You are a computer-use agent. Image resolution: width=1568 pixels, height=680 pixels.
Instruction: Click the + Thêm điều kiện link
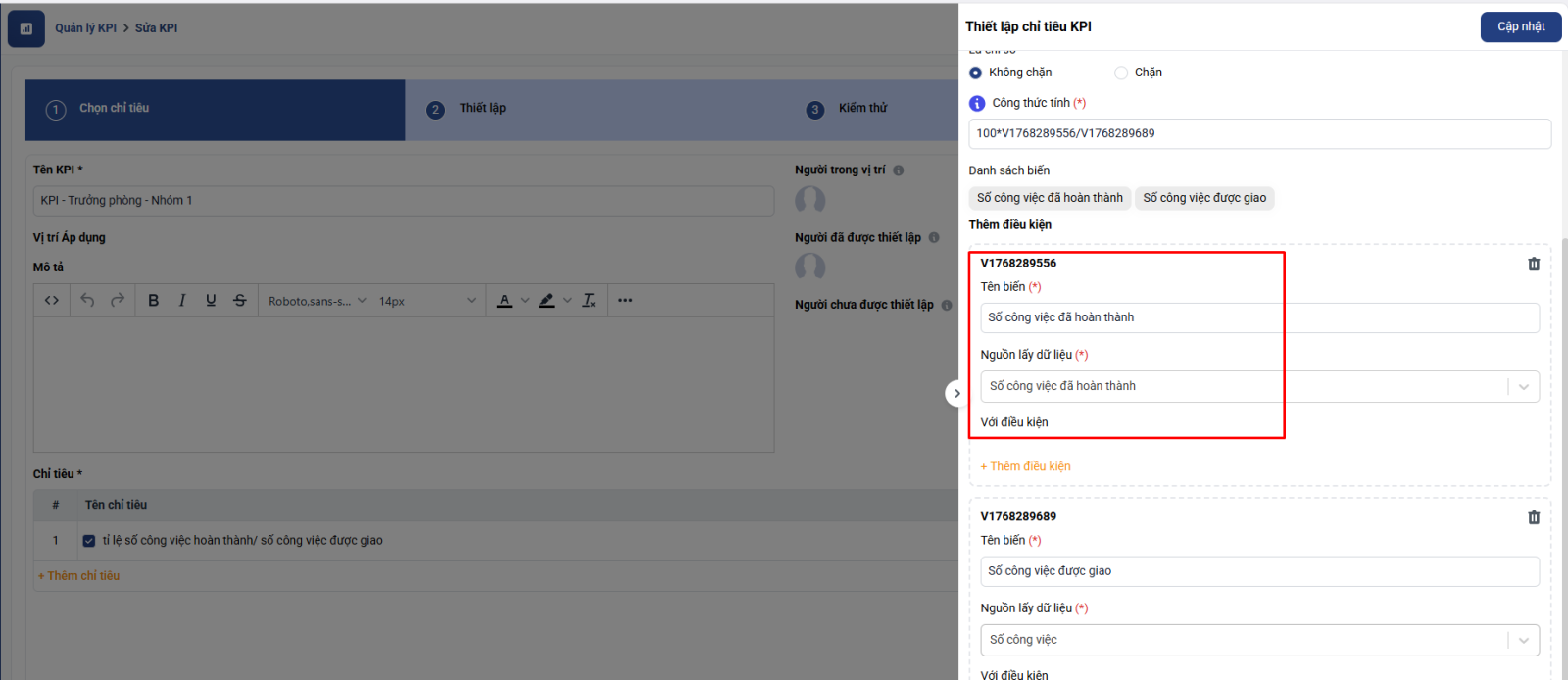pyautogui.click(x=1025, y=466)
